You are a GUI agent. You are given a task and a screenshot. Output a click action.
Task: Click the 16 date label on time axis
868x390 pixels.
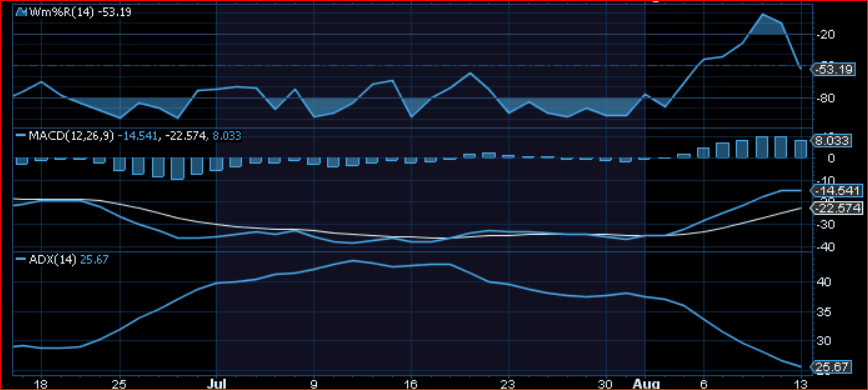(410, 383)
